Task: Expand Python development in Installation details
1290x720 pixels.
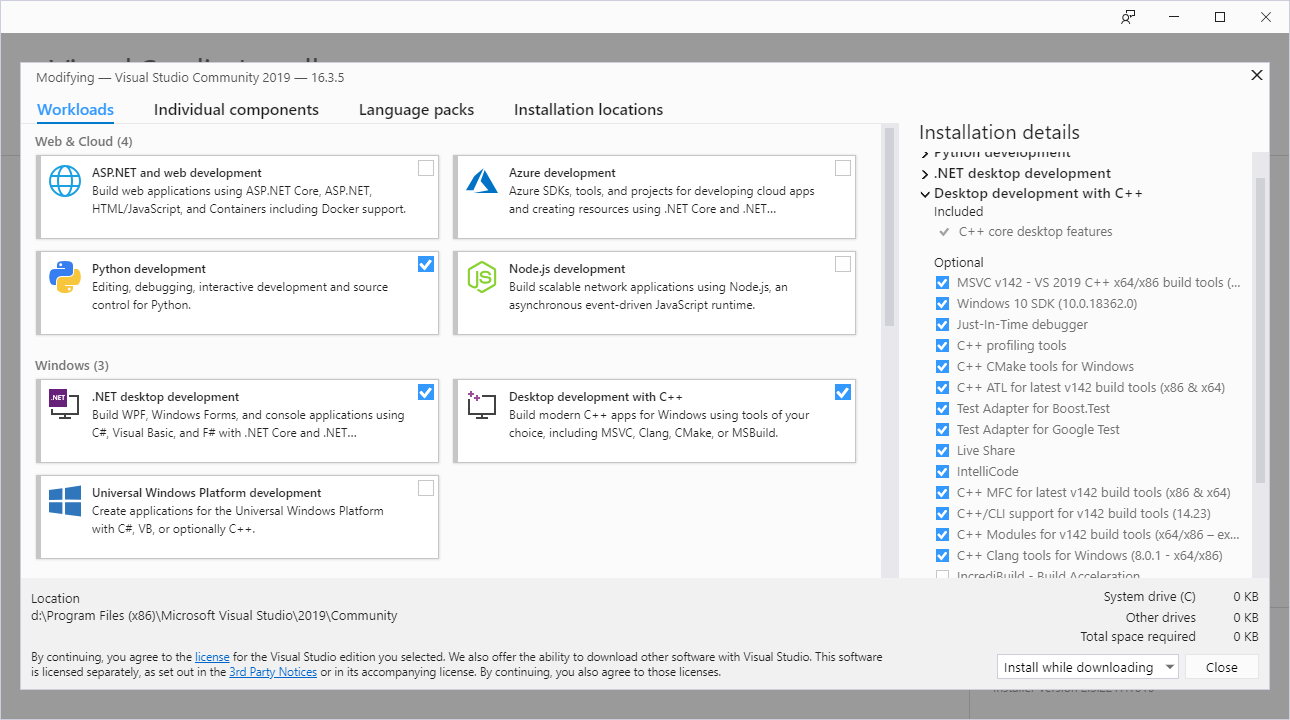Action: pos(925,154)
